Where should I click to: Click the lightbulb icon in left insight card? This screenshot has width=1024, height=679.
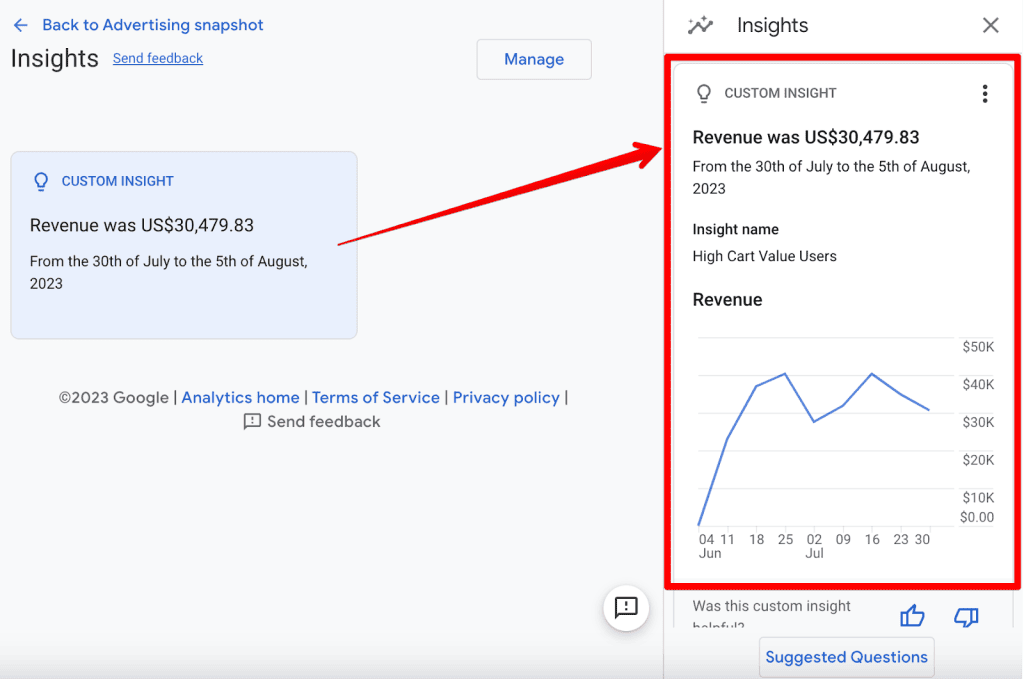tap(41, 181)
